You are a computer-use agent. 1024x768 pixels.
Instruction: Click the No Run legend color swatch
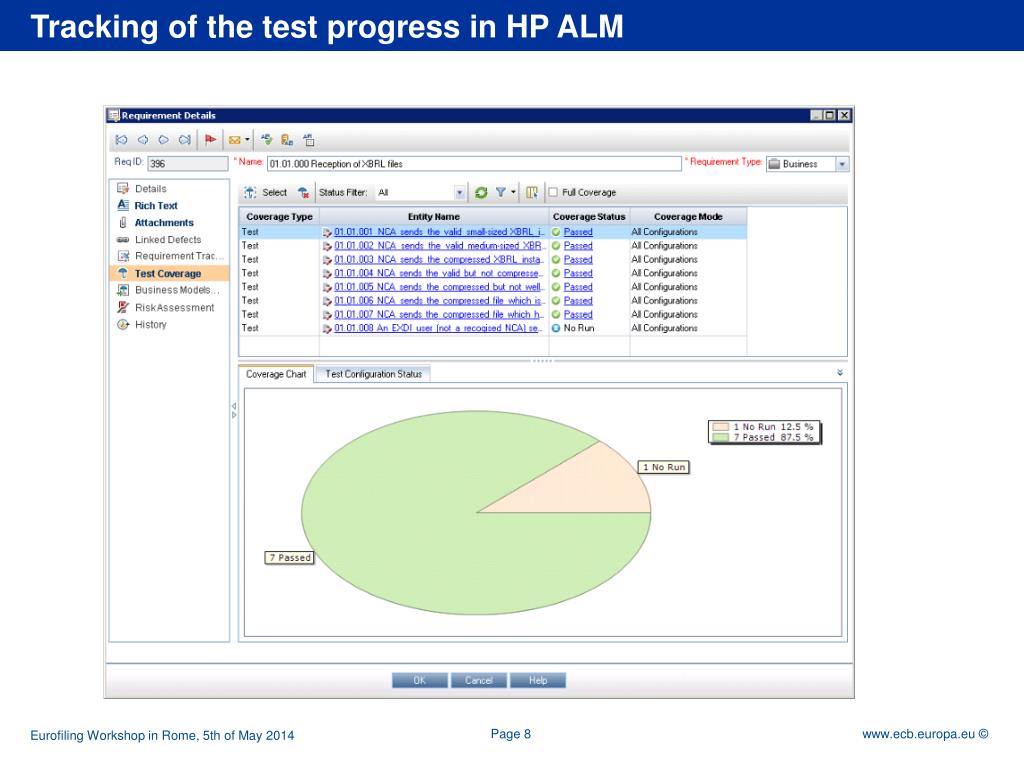720,427
